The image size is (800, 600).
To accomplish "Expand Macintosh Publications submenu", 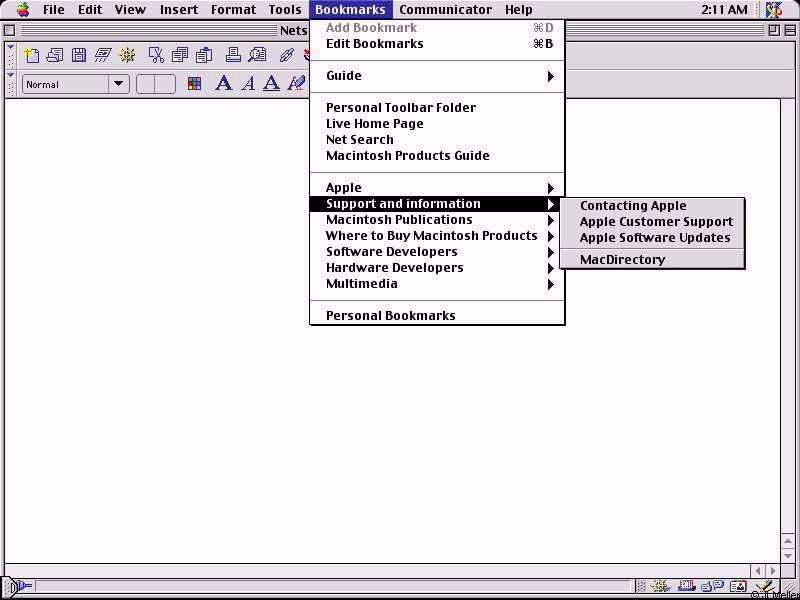I will tap(437, 220).
